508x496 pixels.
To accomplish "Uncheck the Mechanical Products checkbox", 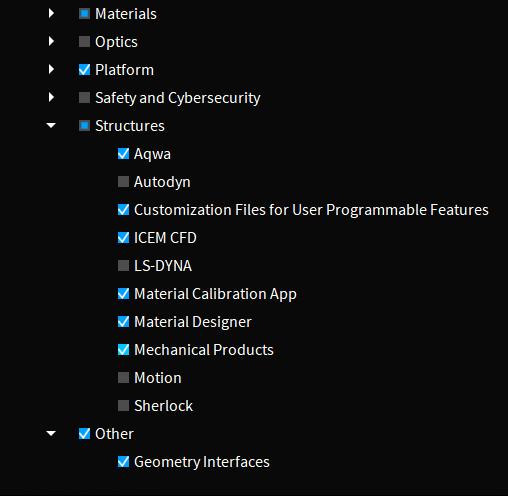I will click(123, 350).
